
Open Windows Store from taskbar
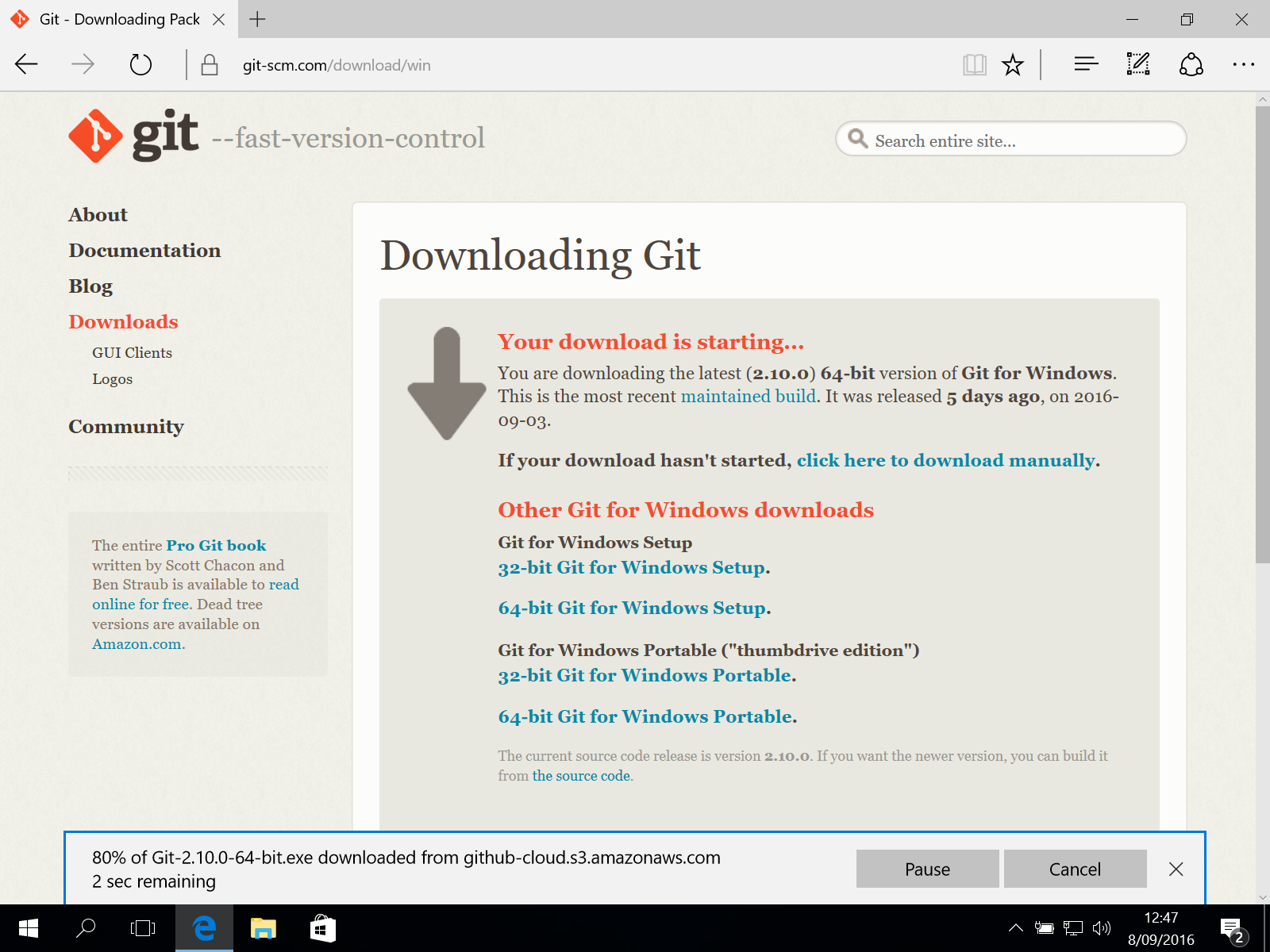pyautogui.click(x=322, y=928)
